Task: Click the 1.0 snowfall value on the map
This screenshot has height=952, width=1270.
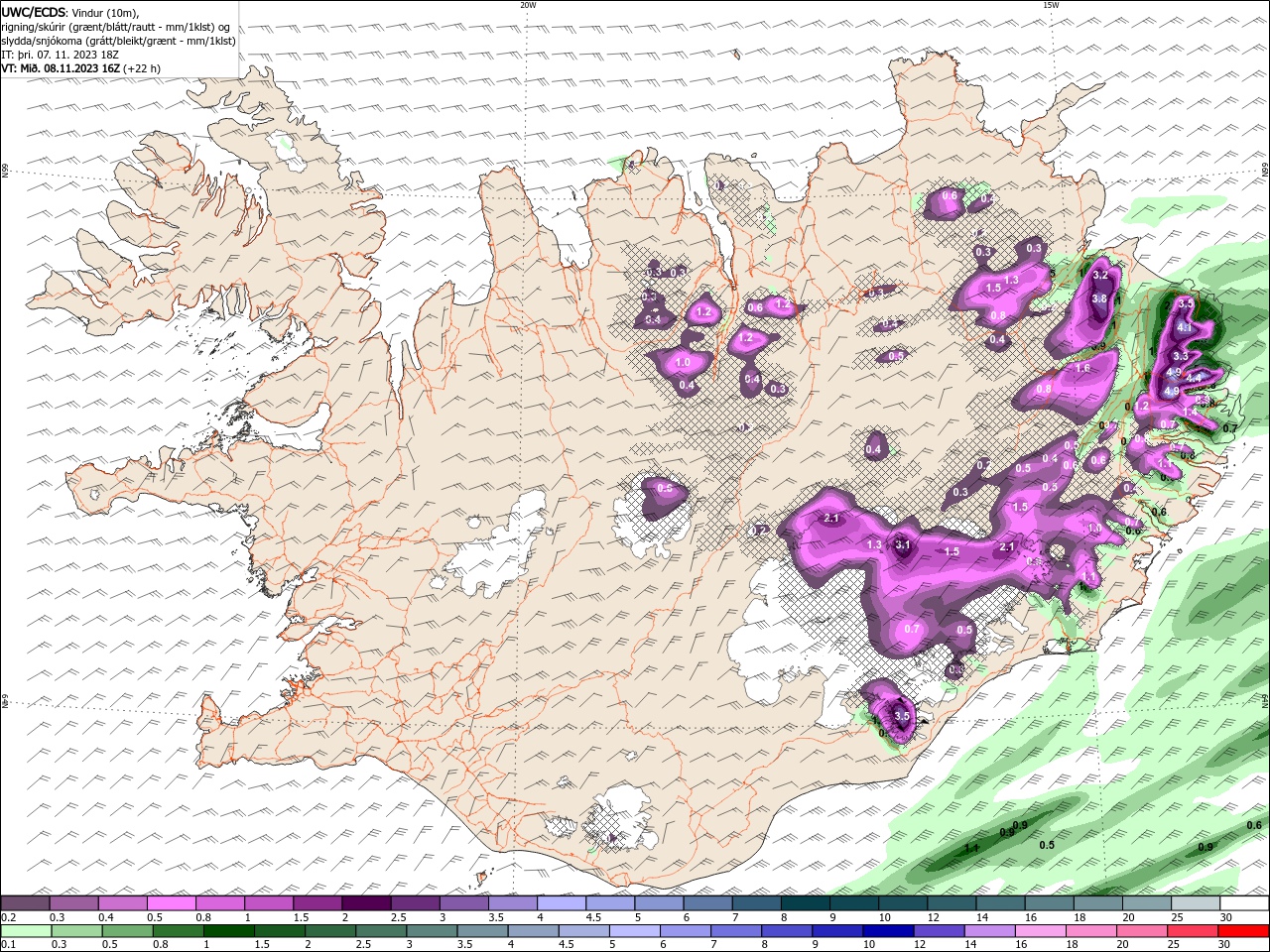Action: tap(683, 363)
